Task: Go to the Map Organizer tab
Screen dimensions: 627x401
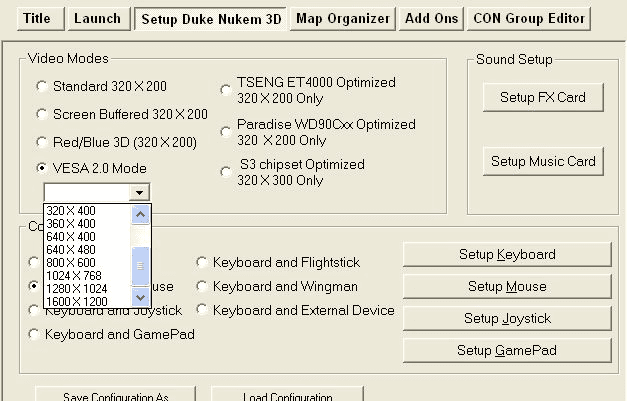Action: coord(343,19)
